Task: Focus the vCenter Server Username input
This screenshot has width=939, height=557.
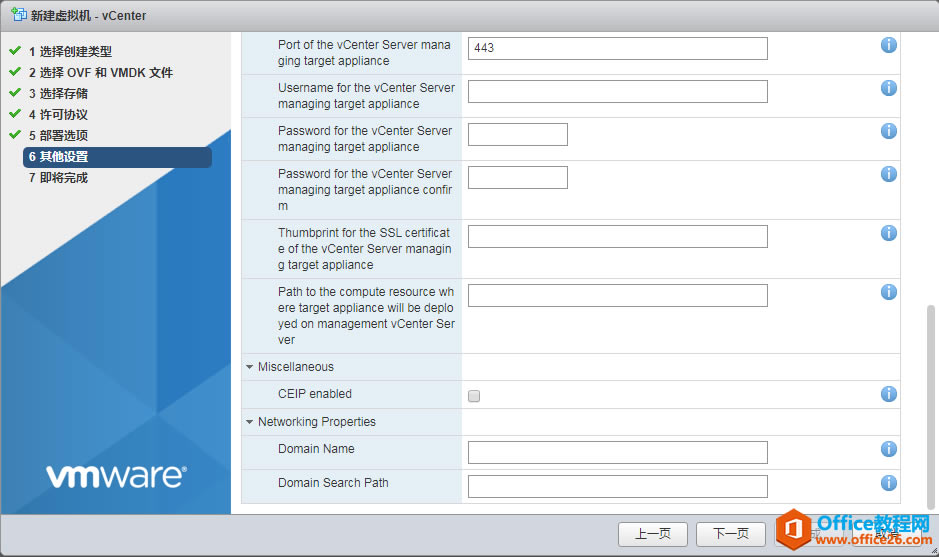Action: (617, 92)
